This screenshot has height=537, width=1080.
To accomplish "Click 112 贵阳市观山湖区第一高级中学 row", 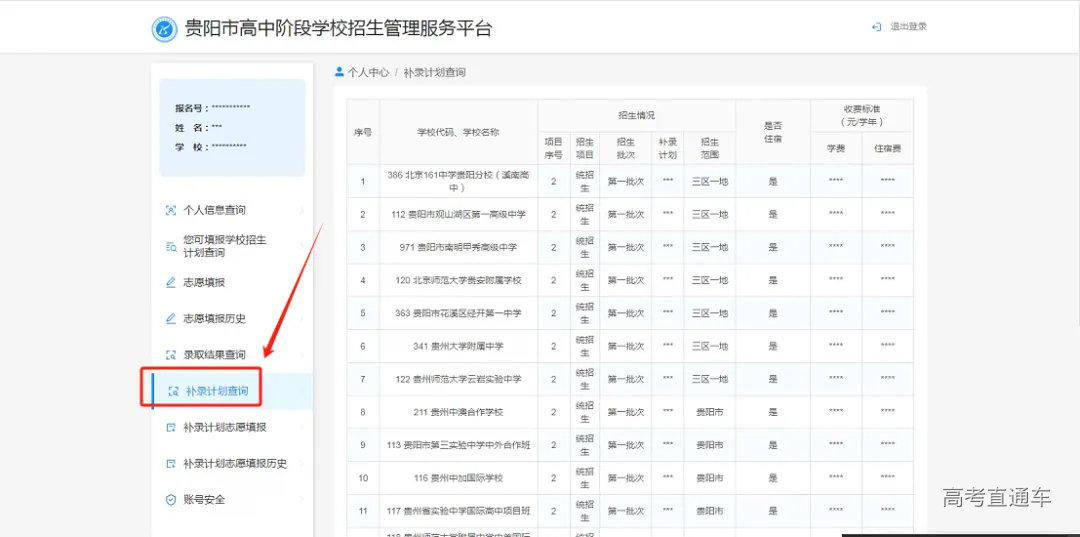I will (x=630, y=214).
